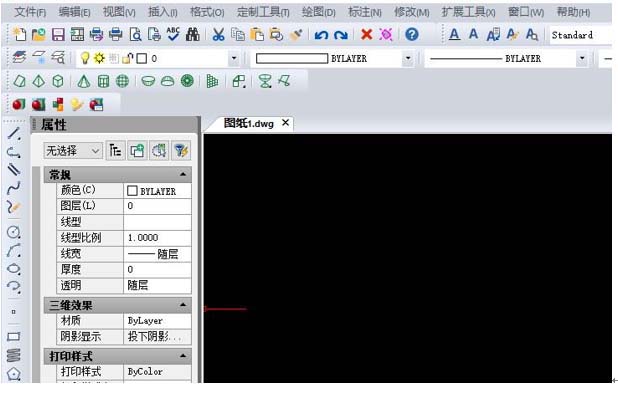Open the layer 0 dropdown arrow

pos(234,58)
